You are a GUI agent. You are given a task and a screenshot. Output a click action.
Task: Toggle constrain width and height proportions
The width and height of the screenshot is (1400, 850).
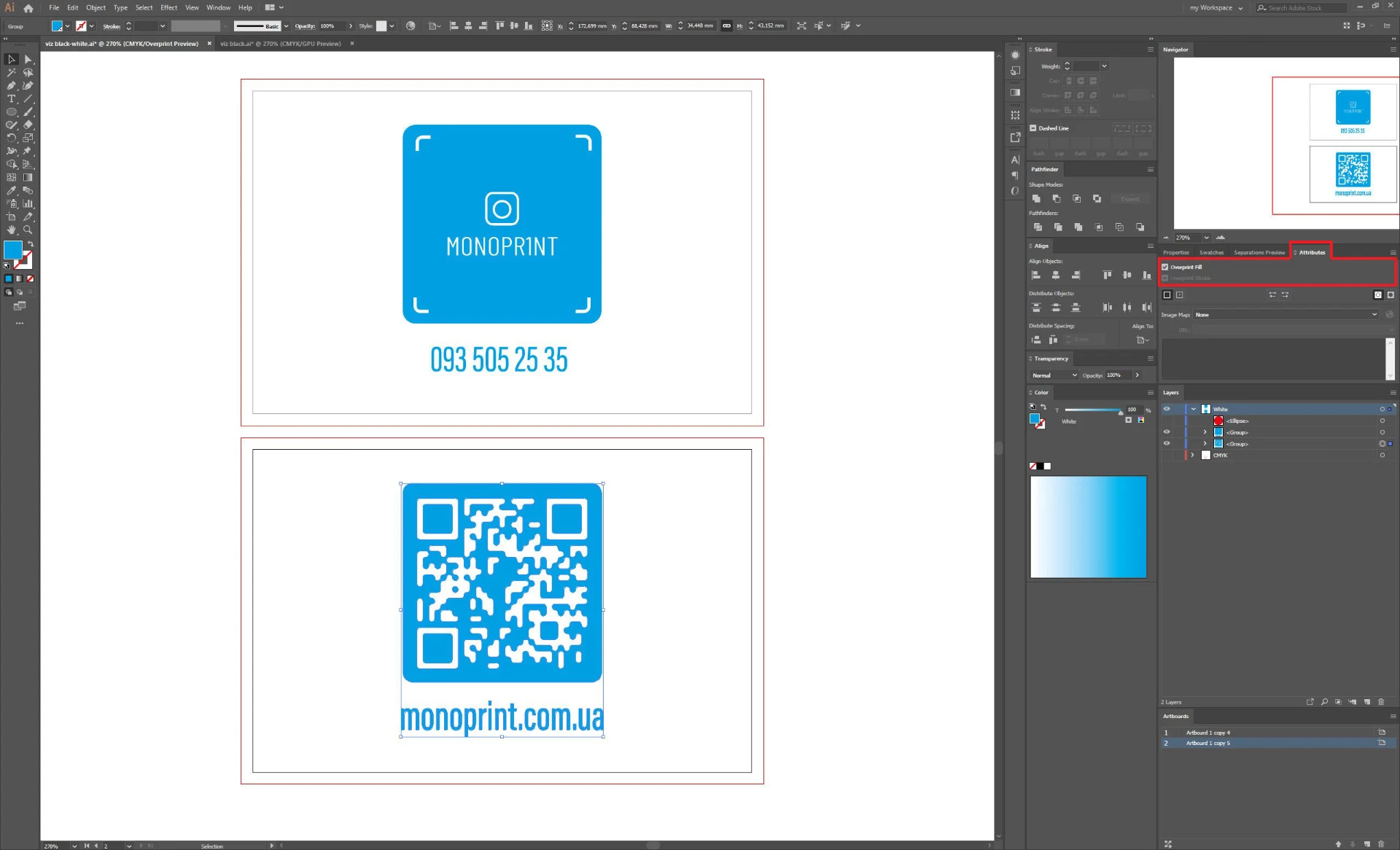click(726, 26)
